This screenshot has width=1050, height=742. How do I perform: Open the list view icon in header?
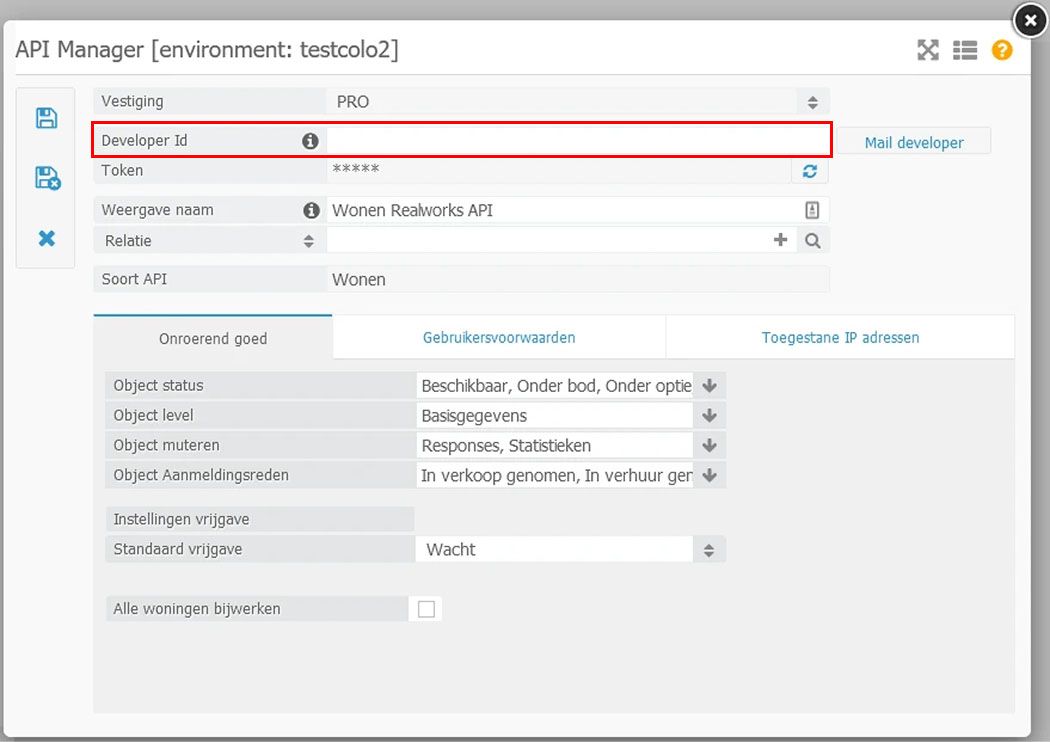coord(965,50)
